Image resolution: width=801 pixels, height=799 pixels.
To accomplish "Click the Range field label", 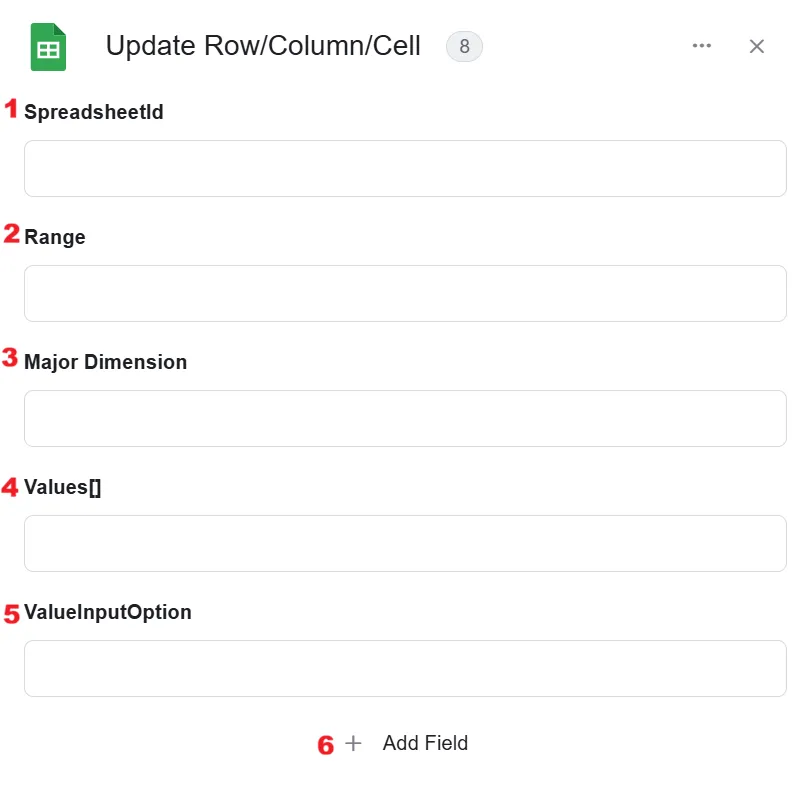I will (55, 237).
